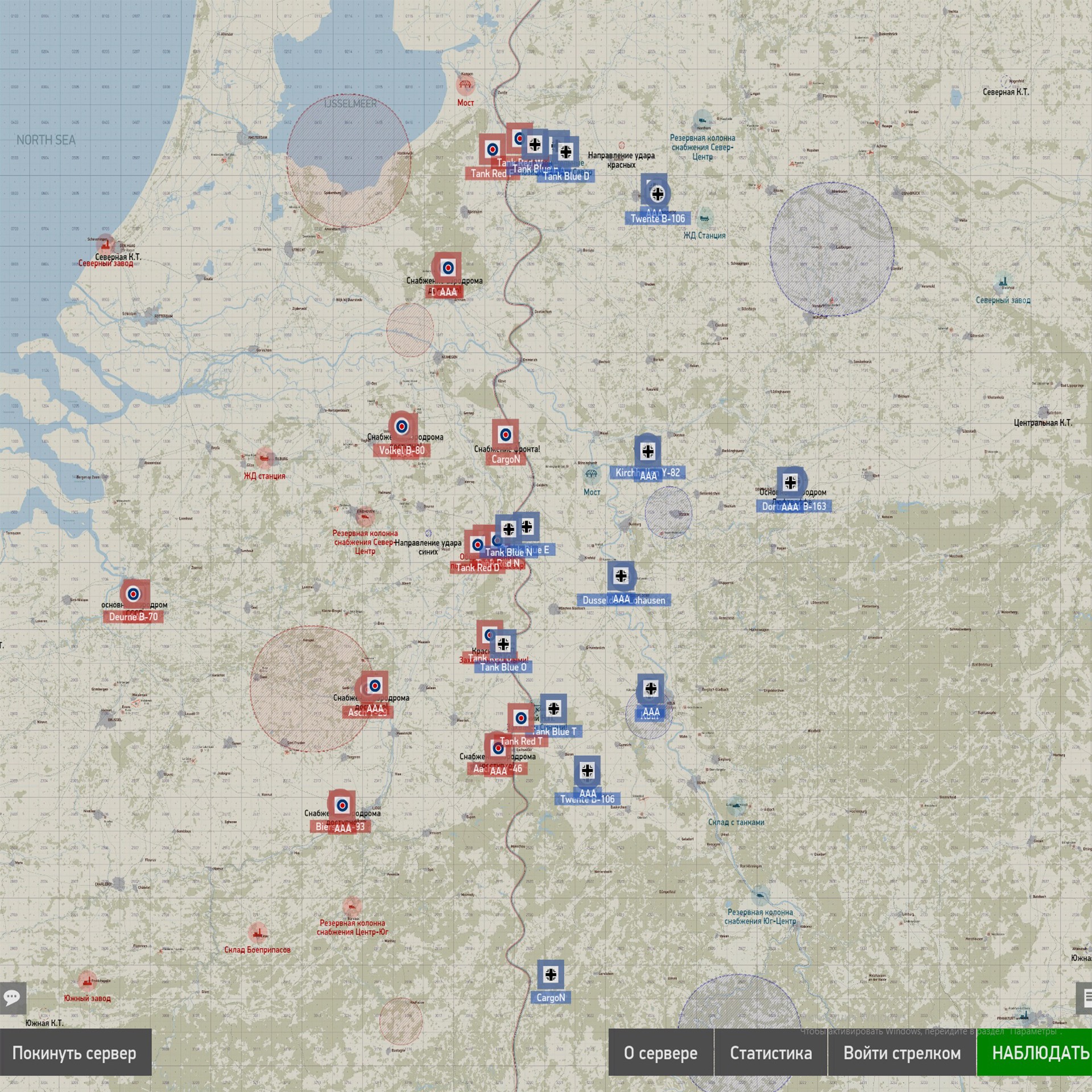Select the Dortmund B-163 blue airfield marker
The image size is (1092, 1092).
coord(791,483)
